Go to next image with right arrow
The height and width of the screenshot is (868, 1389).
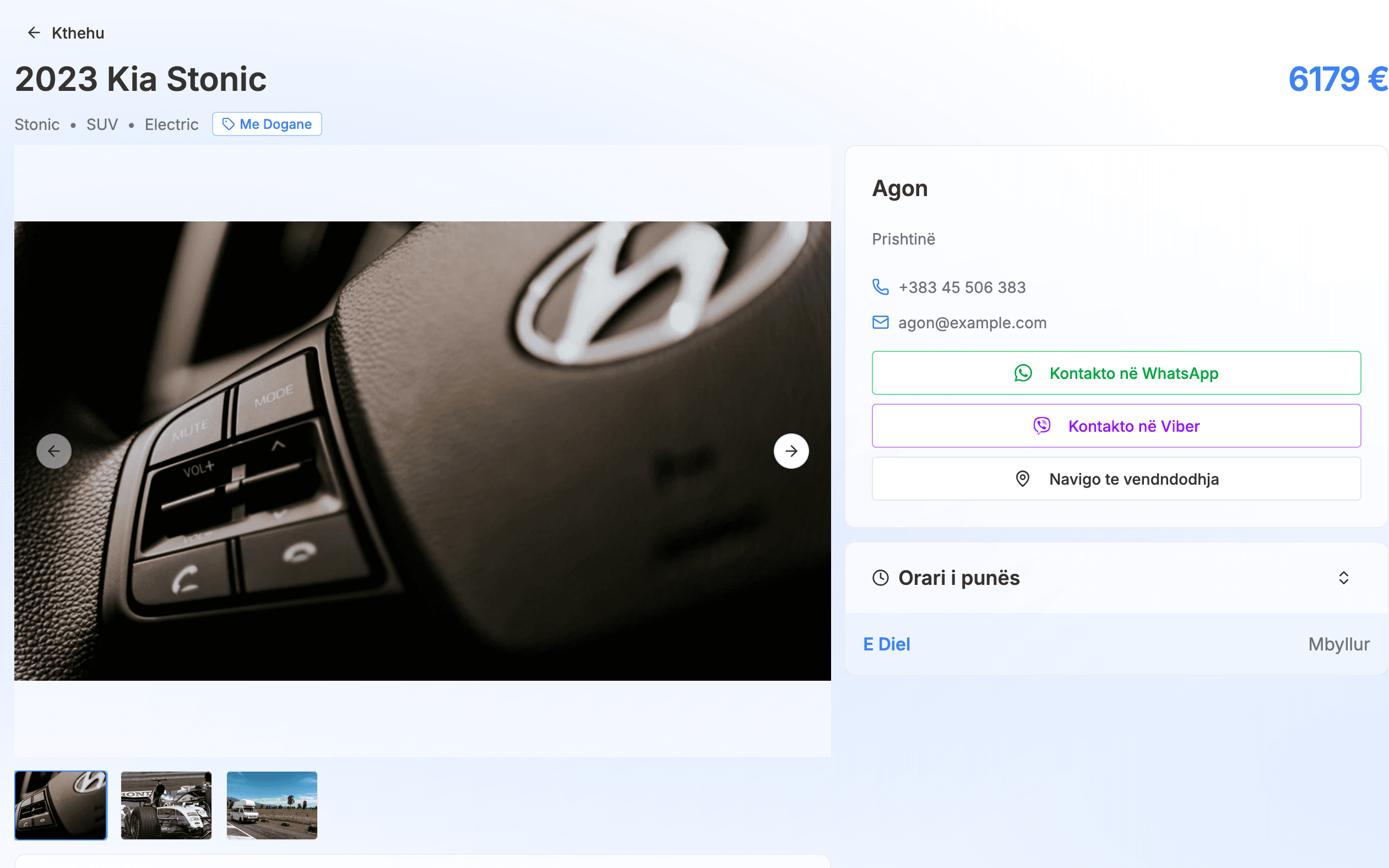click(791, 451)
